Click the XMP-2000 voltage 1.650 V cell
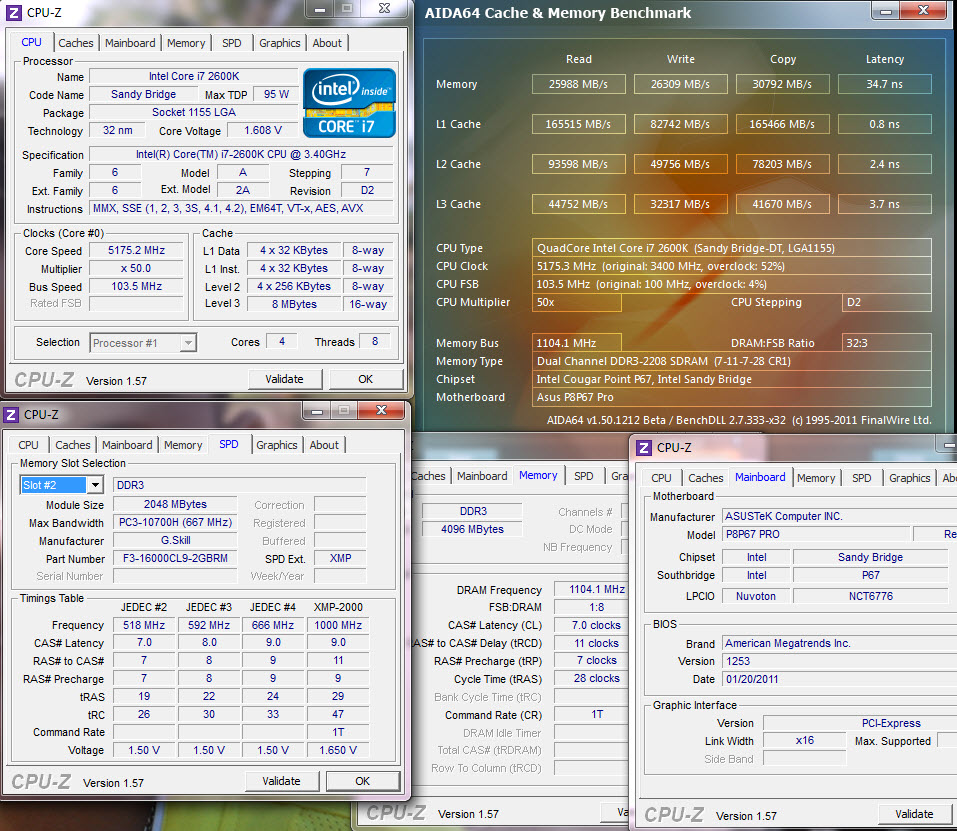The width and height of the screenshot is (957, 831). tap(338, 750)
